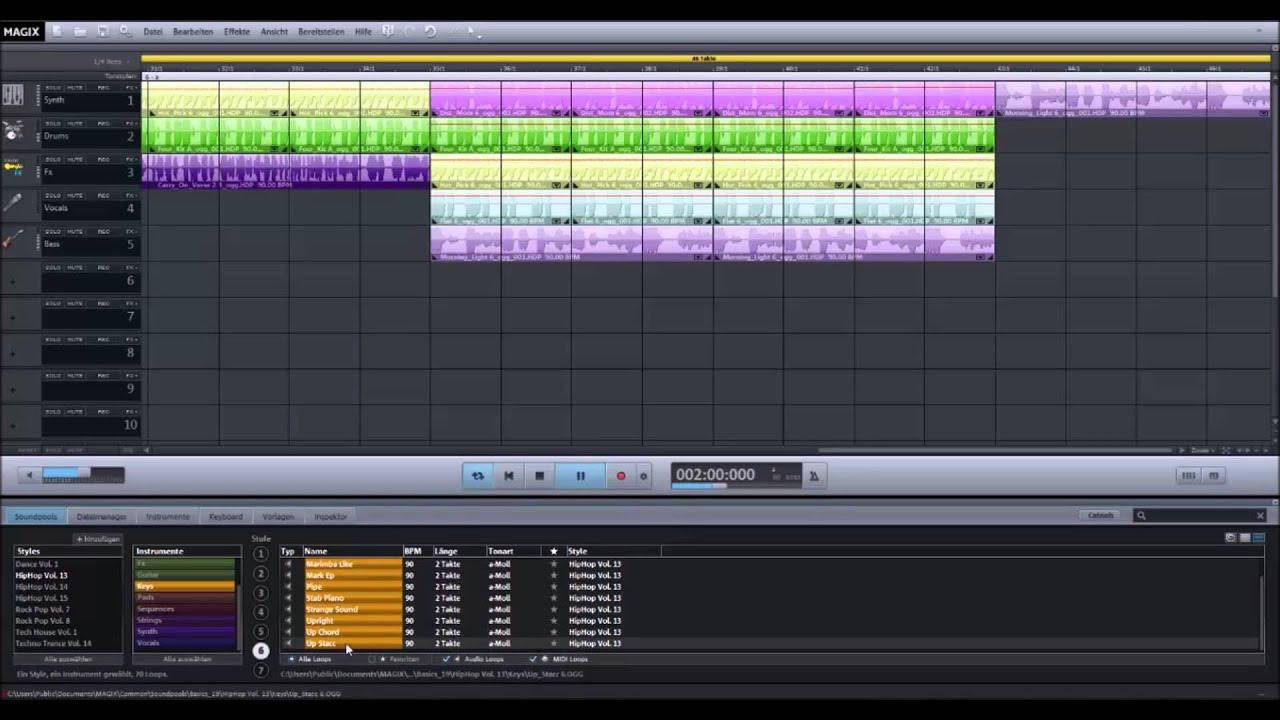Click the magnifier search icon in toolbar
Image resolution: width=1280 pixels, height=720 pixels.
[x=125, y=31]
